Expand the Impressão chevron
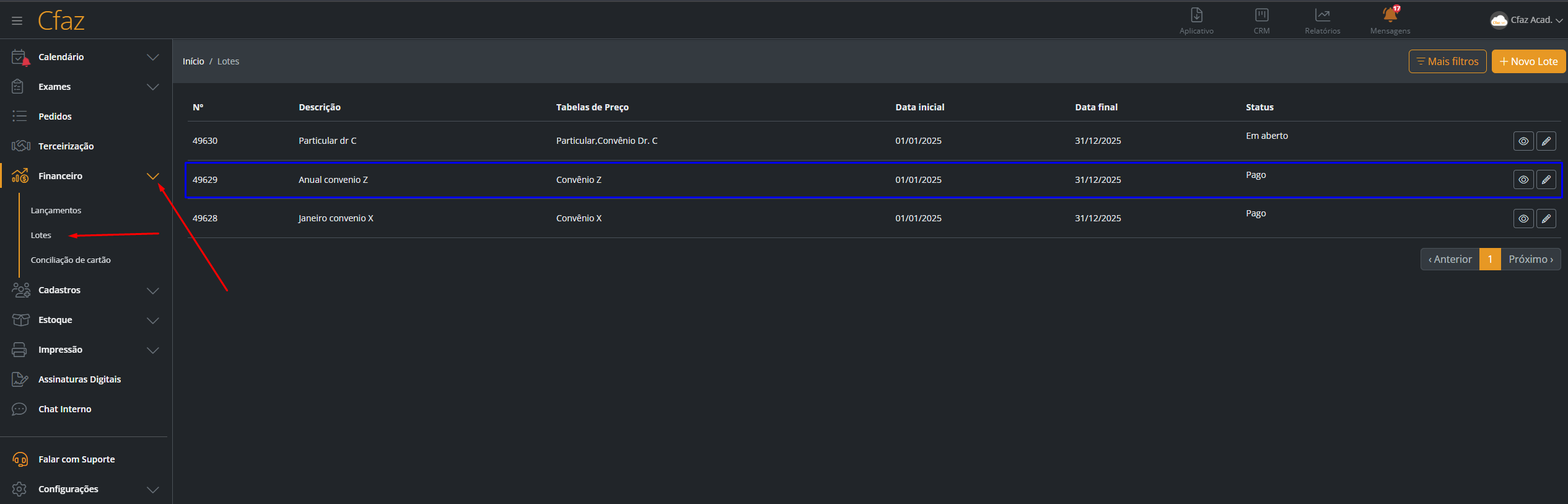The width and height of the screenshot is (1568, 504). click(152, 350)
